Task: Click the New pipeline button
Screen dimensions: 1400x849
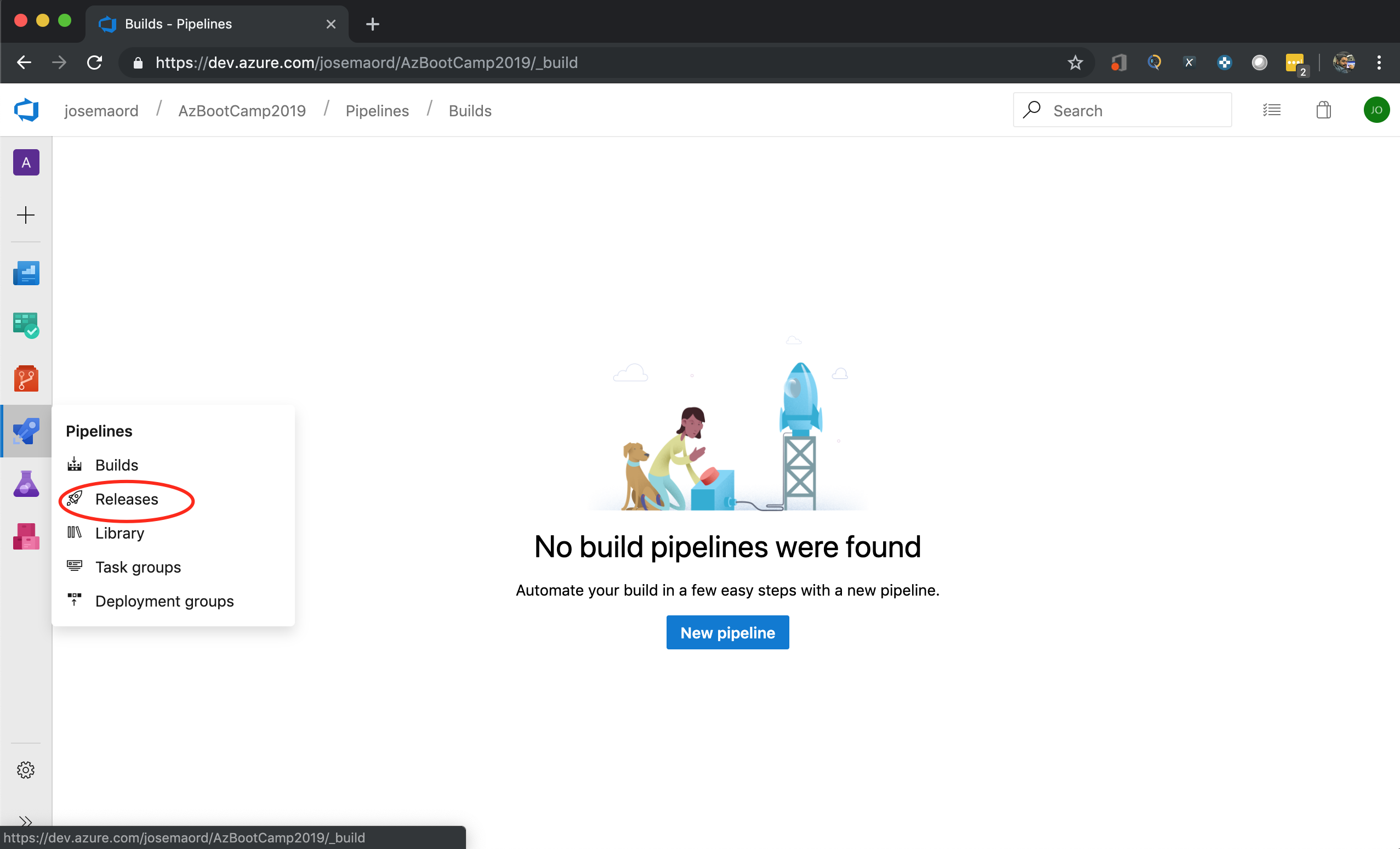Action: (x=727, y=632)
